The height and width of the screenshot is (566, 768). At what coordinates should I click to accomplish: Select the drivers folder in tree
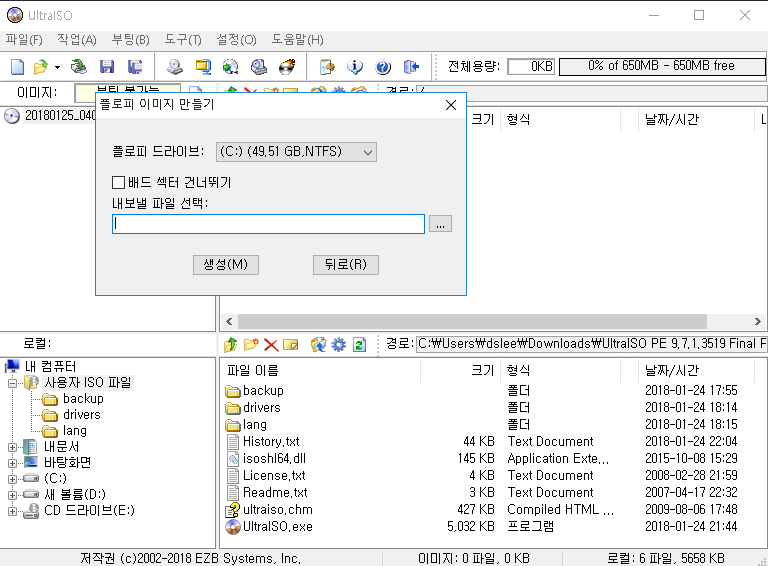pyautogui.click(x=82, y=415)
